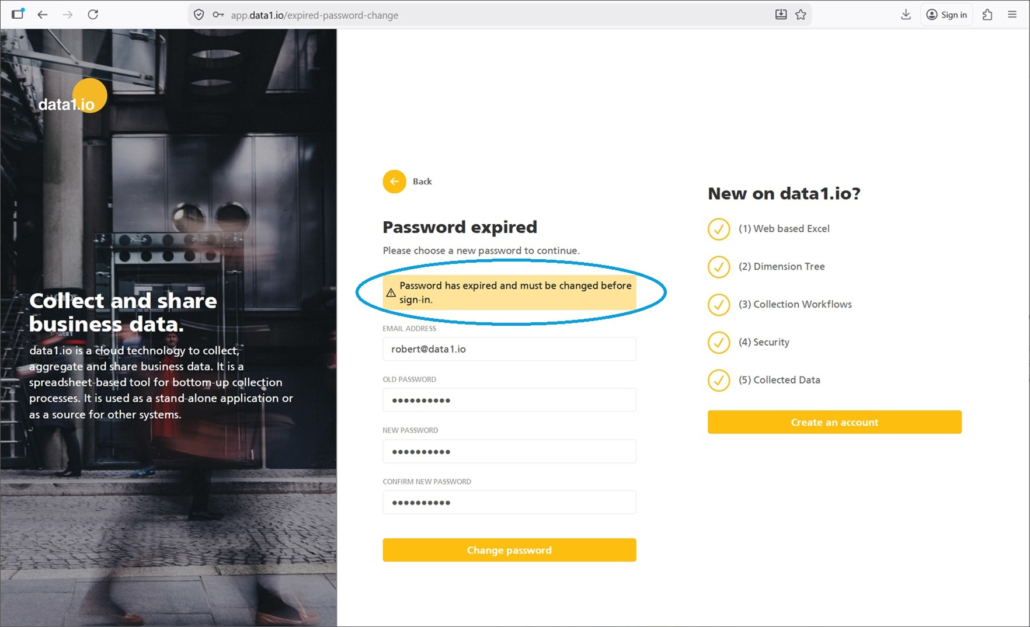Go back using the browser back arrow
Image resolution: width=1030 pixels, height=627 pixels.
click(x=42, y=15)
